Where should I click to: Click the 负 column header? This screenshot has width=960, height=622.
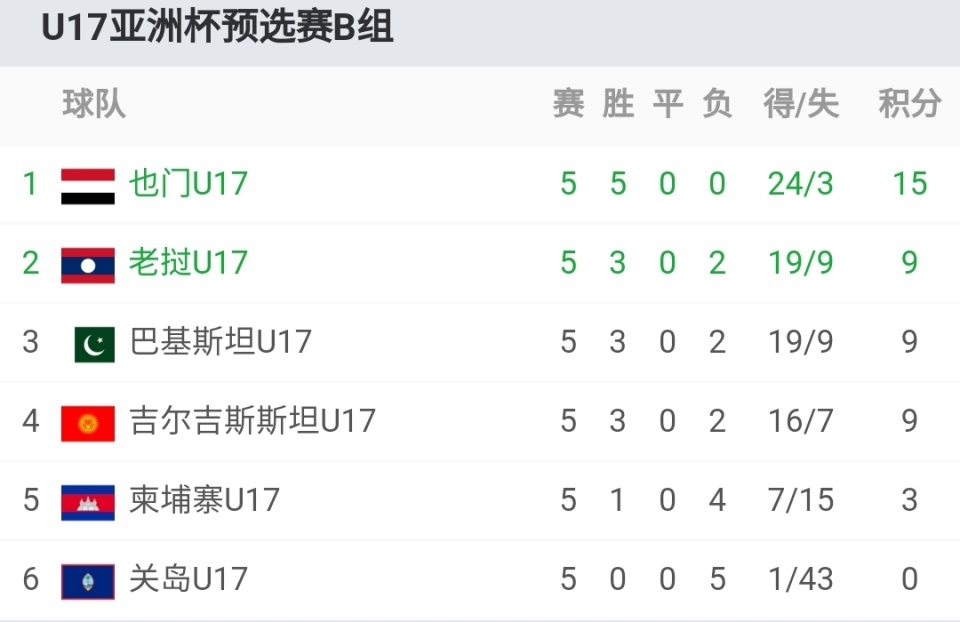[x=716, y=103]
